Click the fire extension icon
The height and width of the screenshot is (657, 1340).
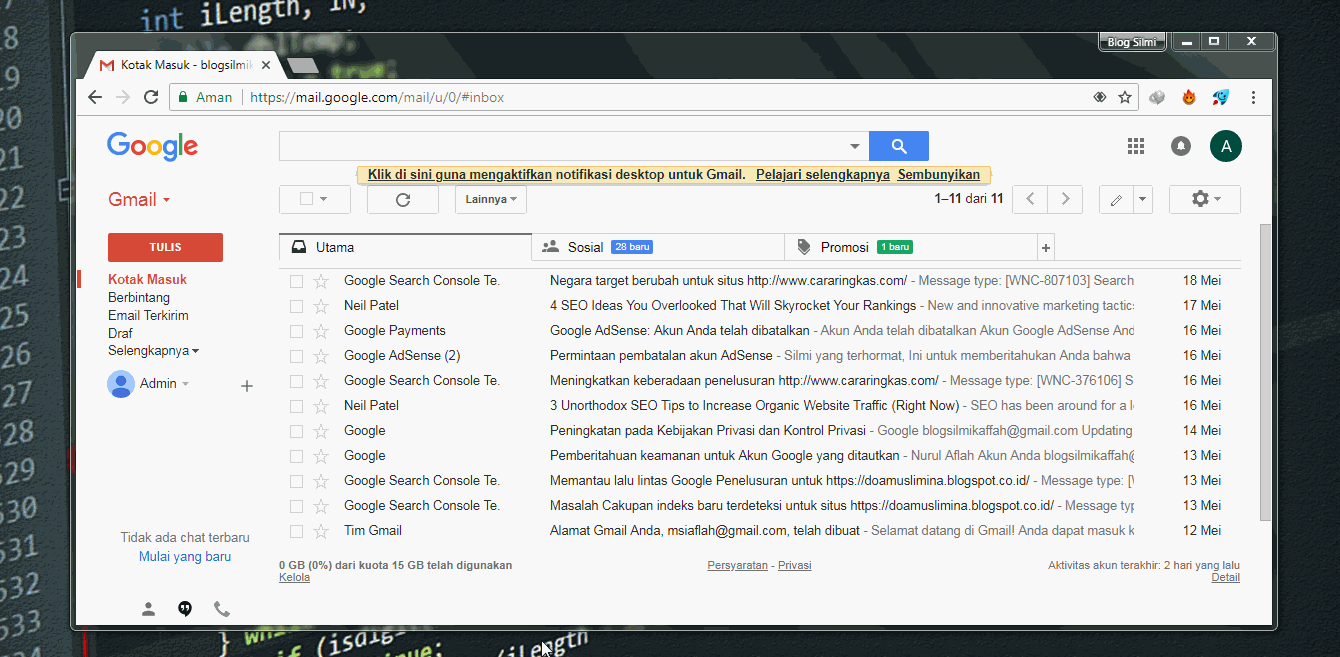pyautogui.click(x=1189, y=97)
